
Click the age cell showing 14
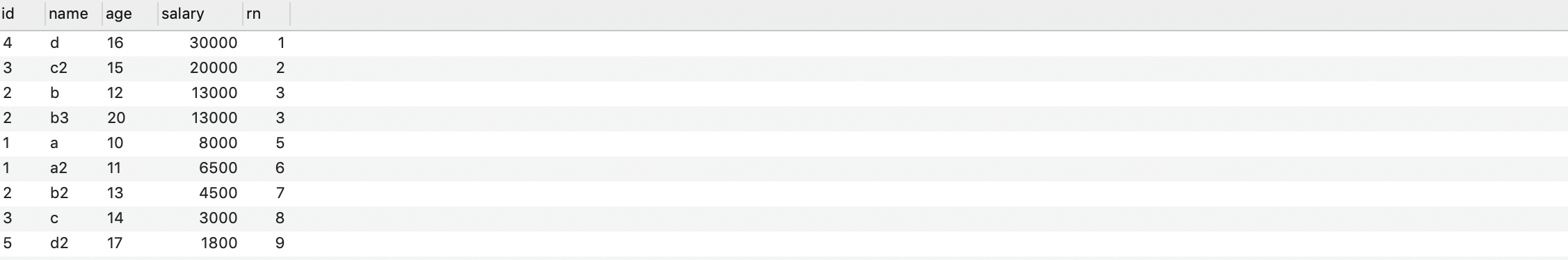[x=115, y=218]
